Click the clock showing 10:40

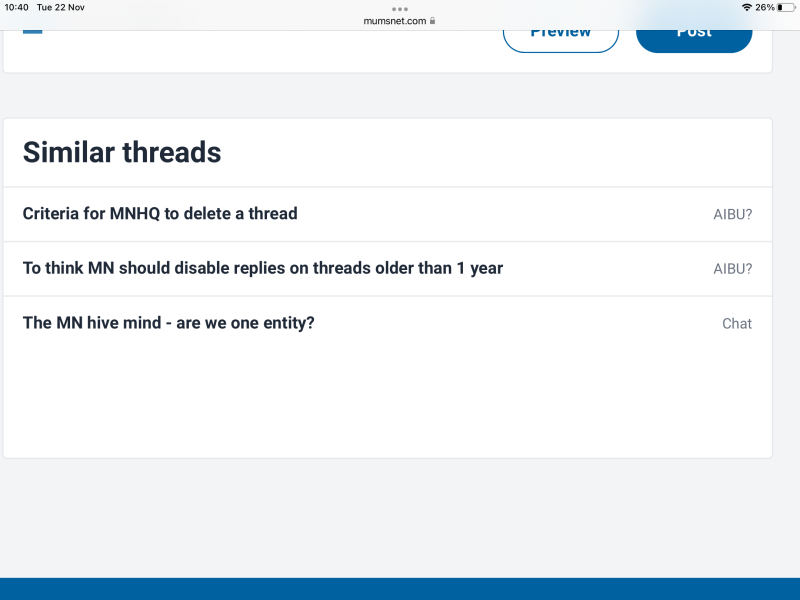point(17,6)
